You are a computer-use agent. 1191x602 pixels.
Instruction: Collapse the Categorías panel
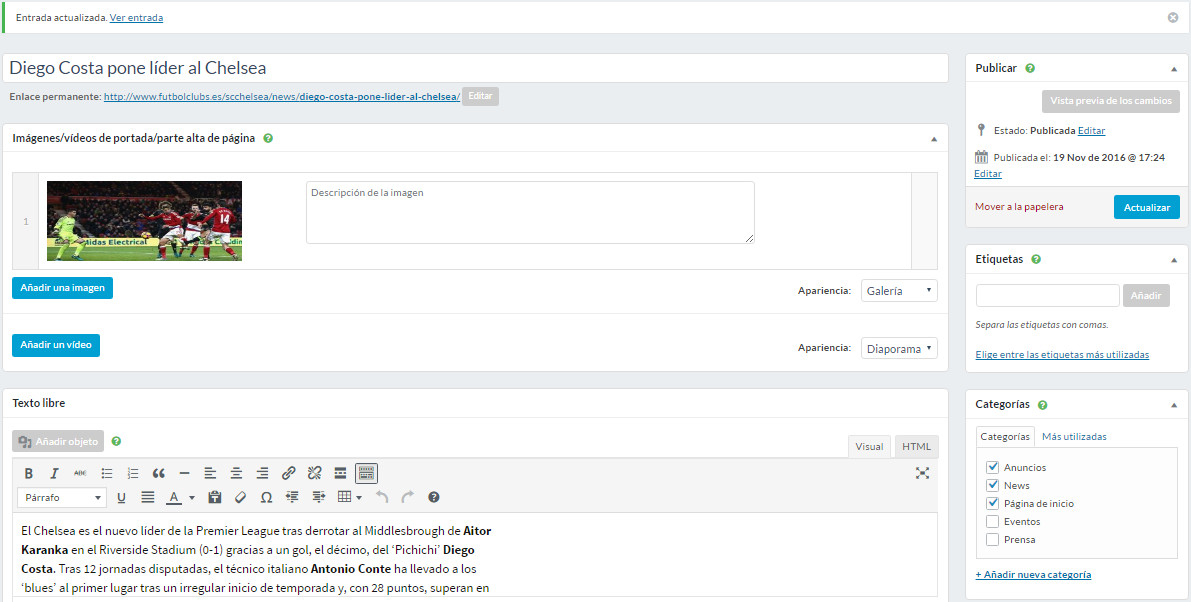(x=1174, y=405)
